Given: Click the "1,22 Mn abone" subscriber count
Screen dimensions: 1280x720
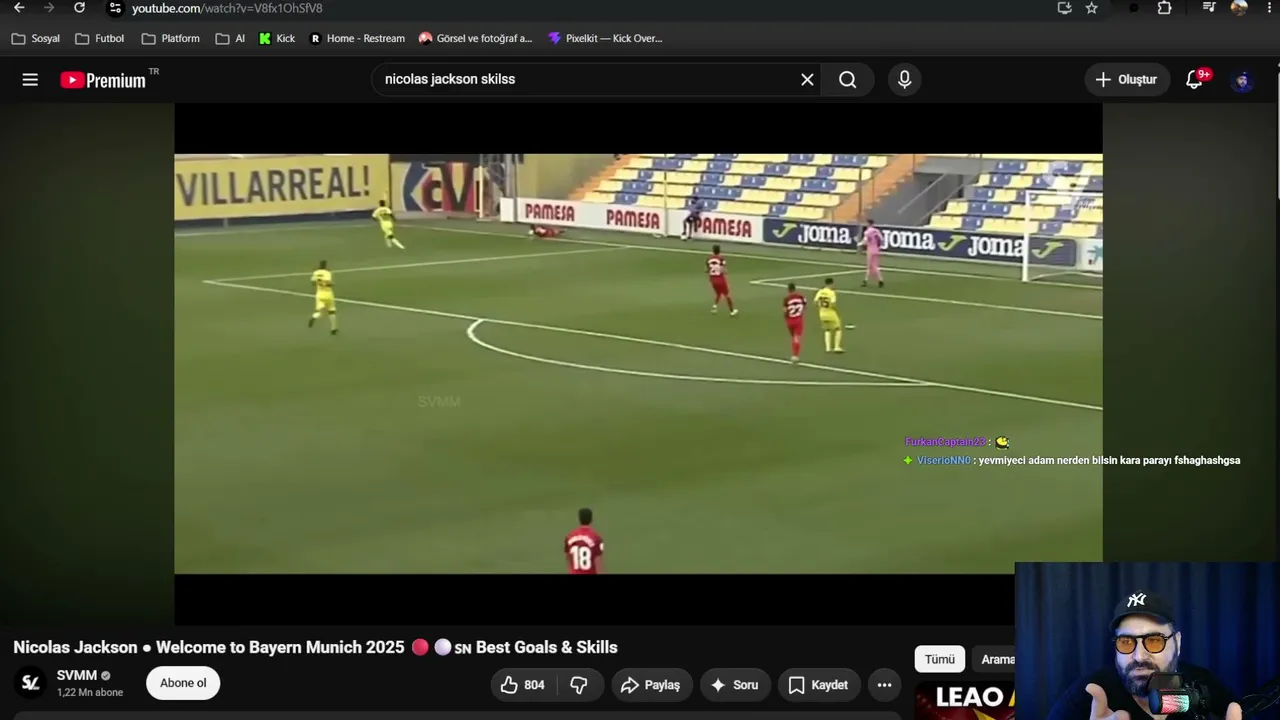Looking at the screenshot, I should [90, 692].
